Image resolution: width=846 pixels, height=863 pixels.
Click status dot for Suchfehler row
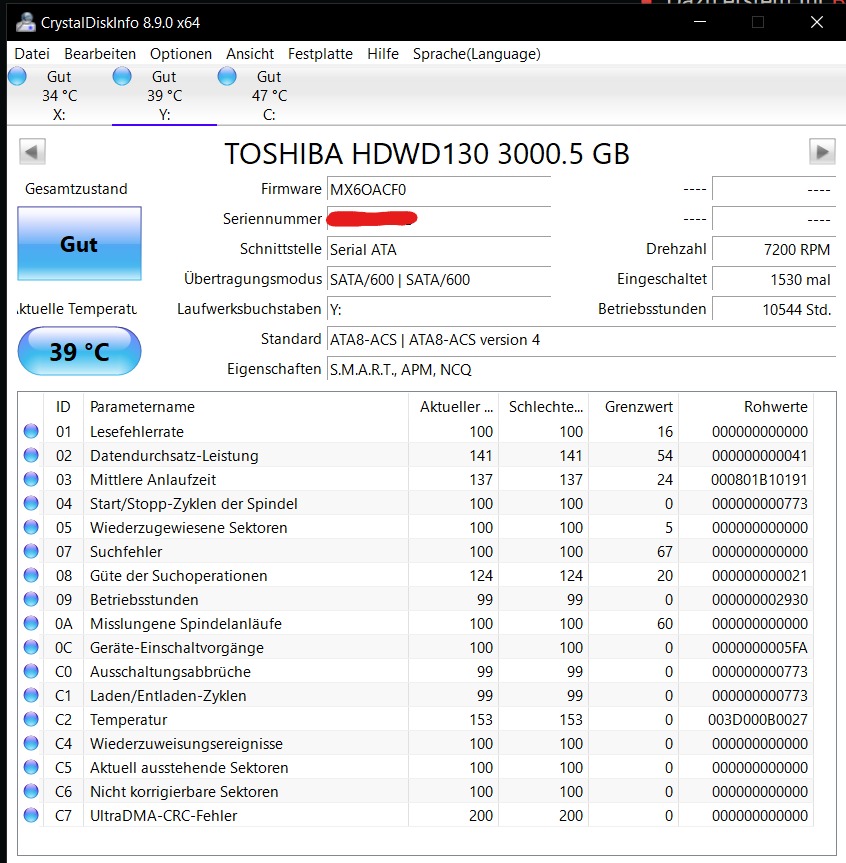tap(31, 551)
